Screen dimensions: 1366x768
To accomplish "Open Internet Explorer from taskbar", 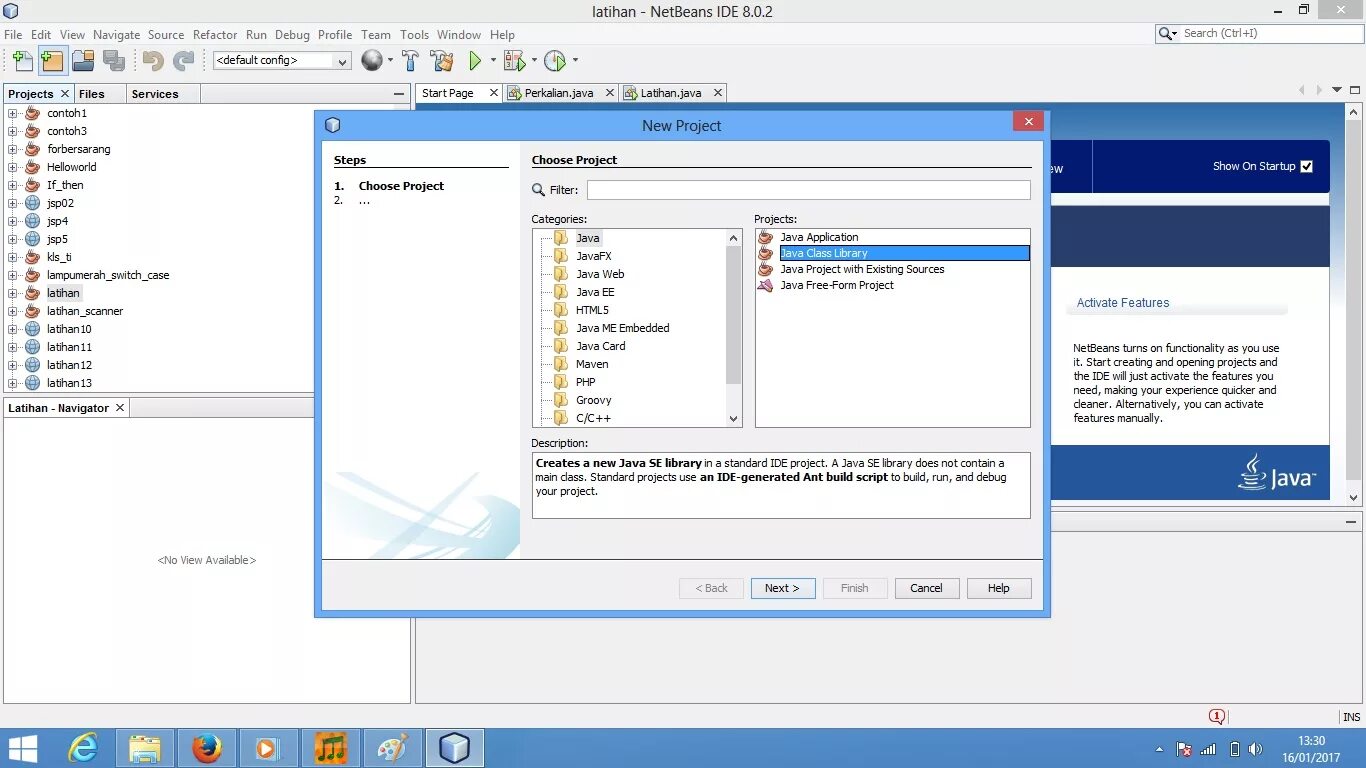I will [82, 748].
